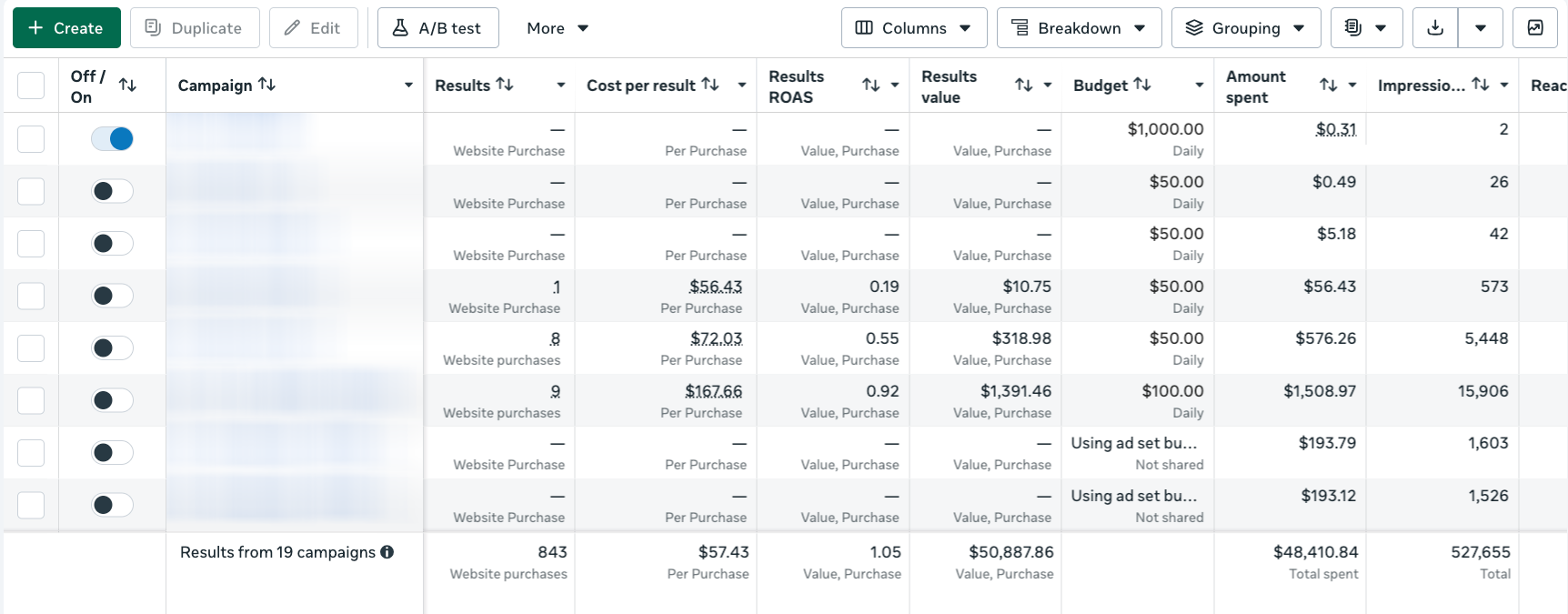Image resolution: width=1568 pixels, height=614 pixels.
Task: Check the campaign row with $193.12 spent
Action: pyautogui.click(x=31, y=505)
